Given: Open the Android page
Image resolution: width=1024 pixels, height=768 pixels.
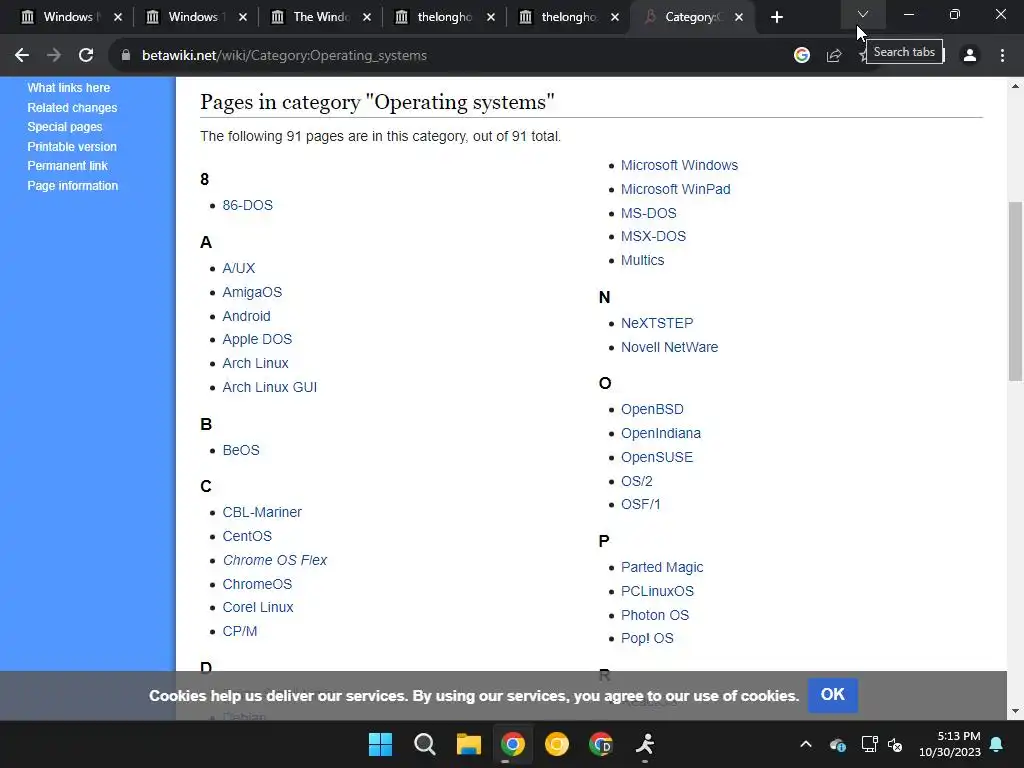Looking at the screenshot, I should 246,316.
